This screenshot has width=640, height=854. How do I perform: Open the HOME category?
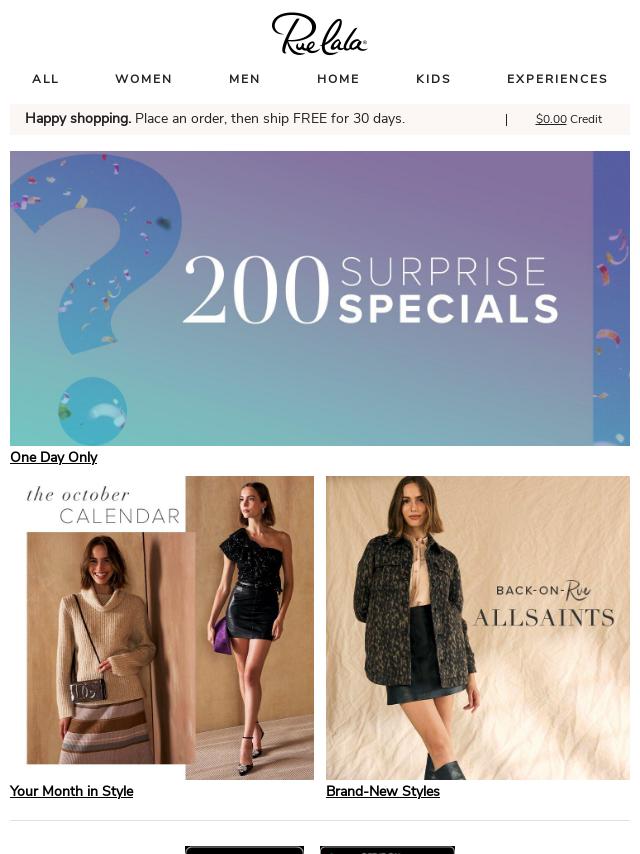click(338, 79)
